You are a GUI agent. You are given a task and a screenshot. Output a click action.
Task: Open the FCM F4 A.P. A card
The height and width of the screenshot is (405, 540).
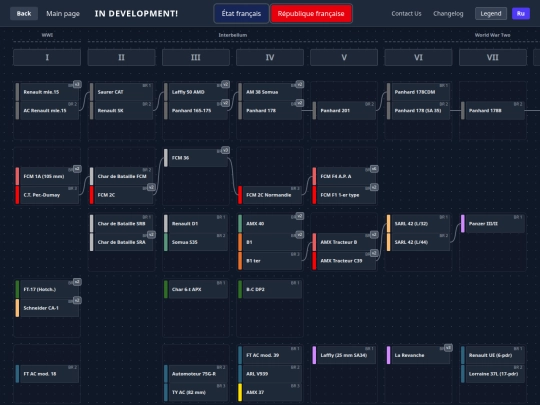(344, 176)
